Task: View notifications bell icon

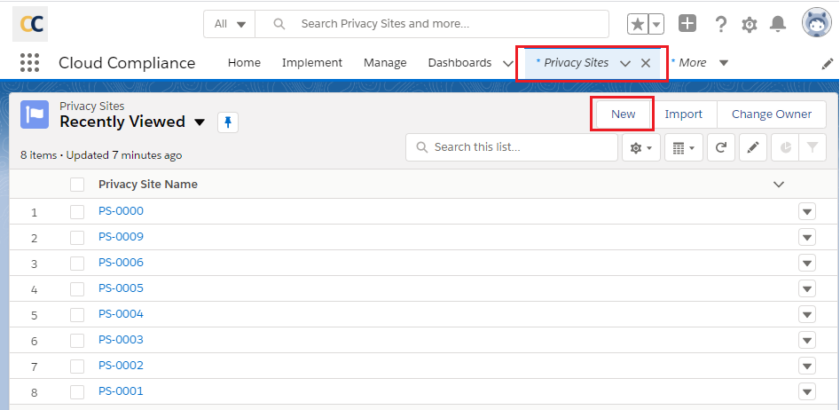Action: [777, 24]
